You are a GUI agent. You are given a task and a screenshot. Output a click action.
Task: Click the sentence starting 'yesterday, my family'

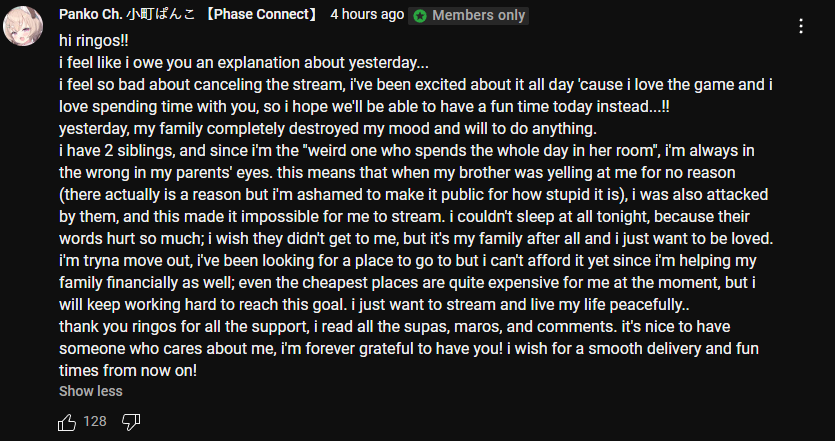(x=328, y=129)
